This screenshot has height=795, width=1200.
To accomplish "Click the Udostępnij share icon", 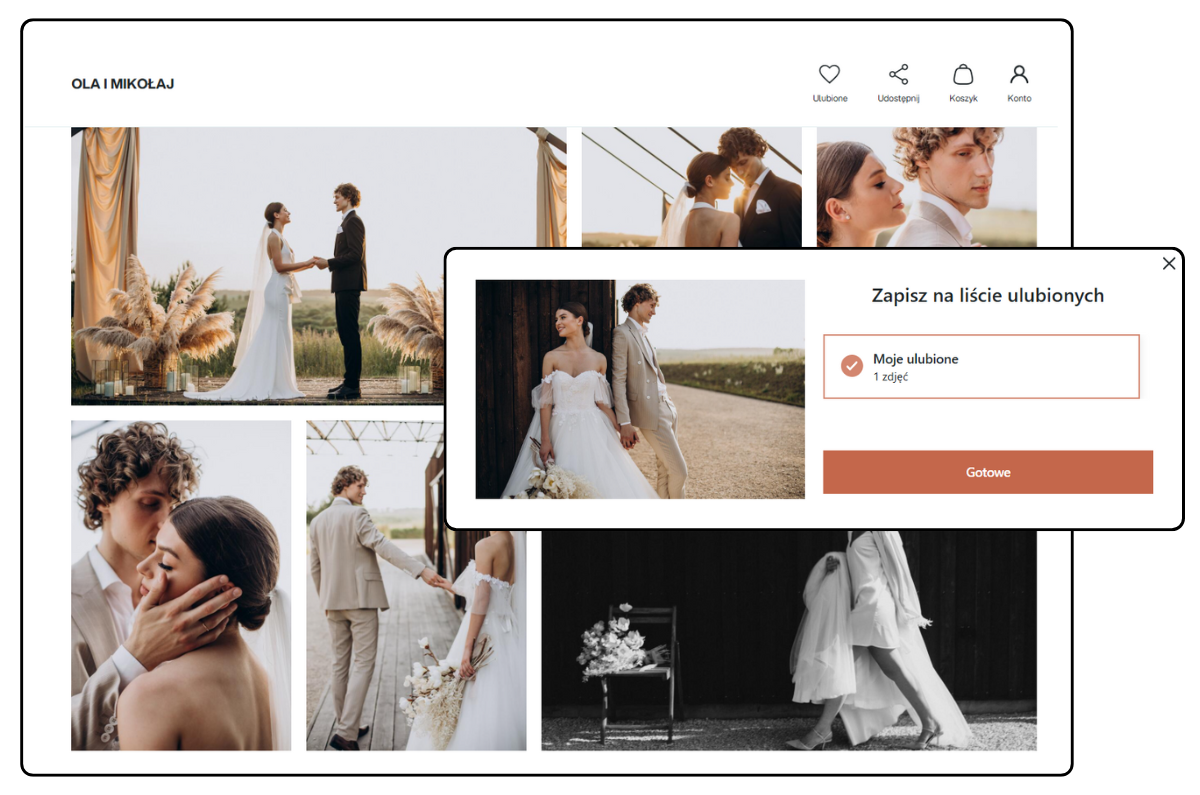I will (898, 75).
